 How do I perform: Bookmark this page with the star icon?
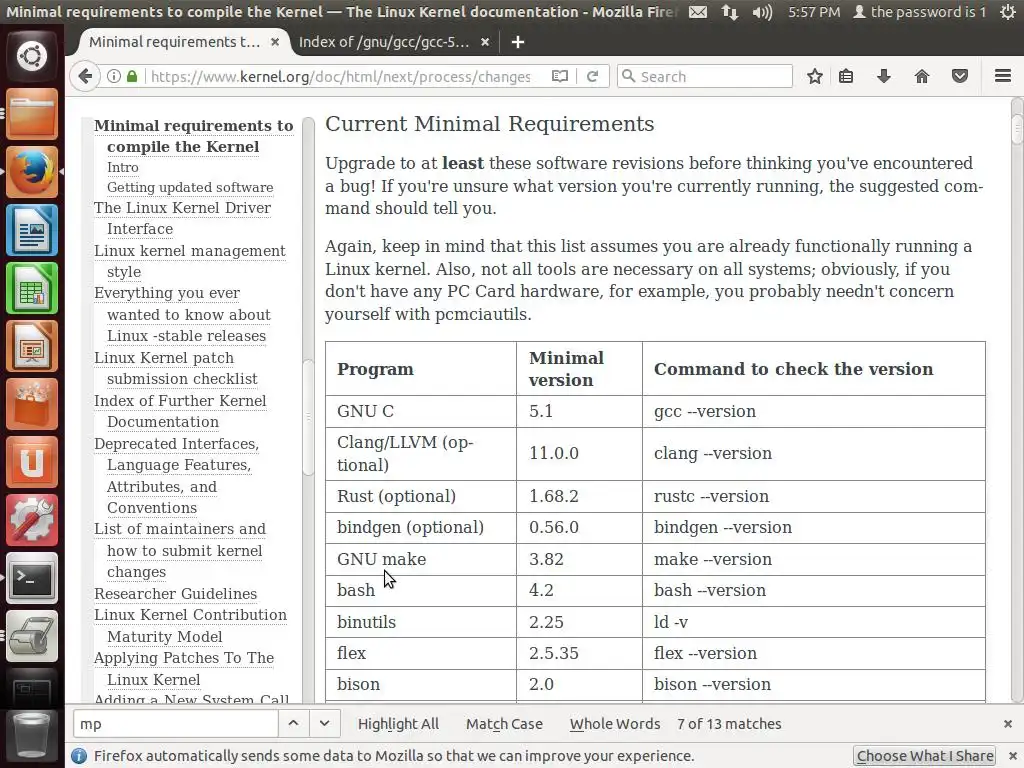[x=814, y=76]
